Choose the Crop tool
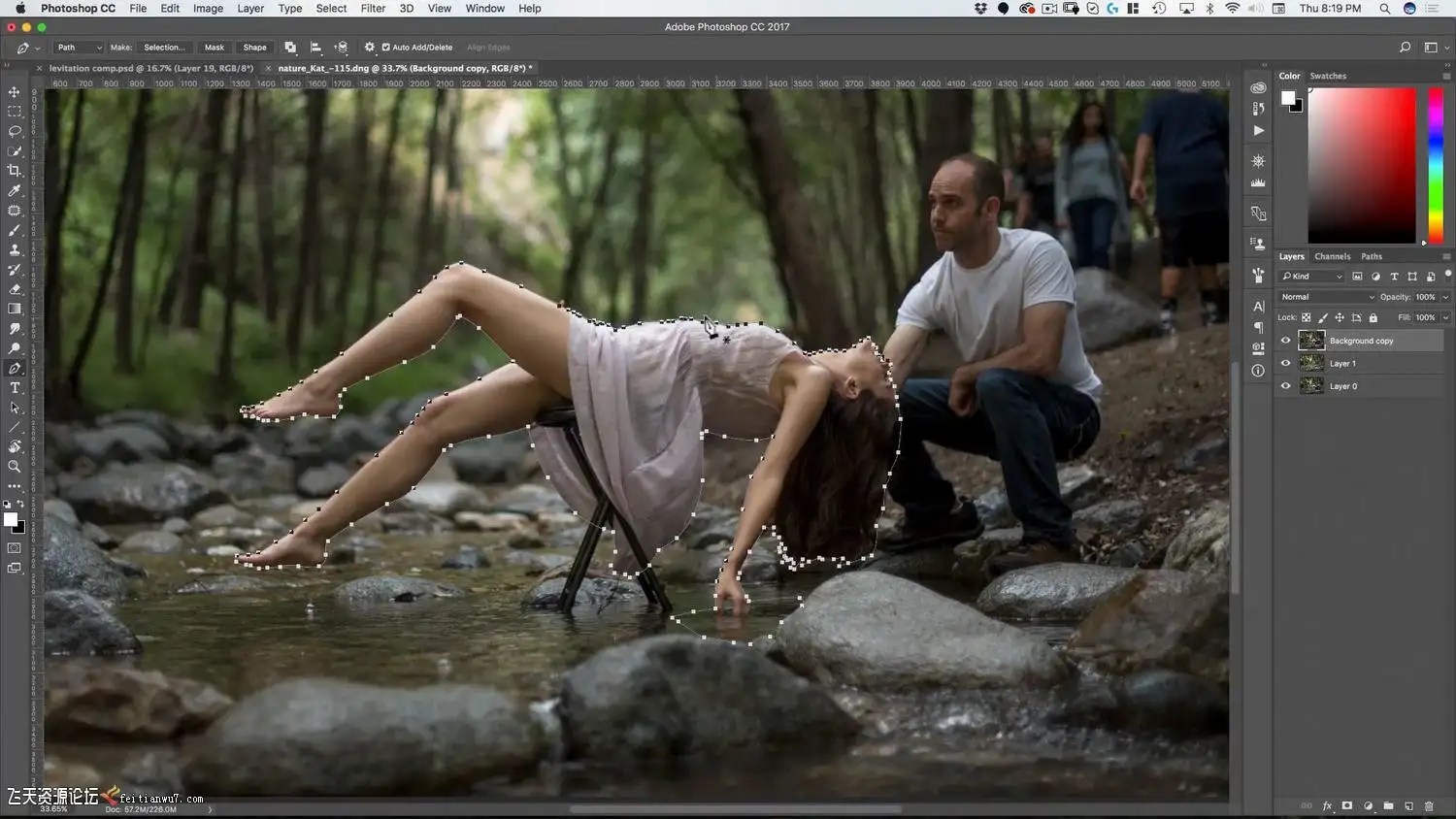Image resolution: width=1456 pixels, height=819 pixels. point(15,171)
